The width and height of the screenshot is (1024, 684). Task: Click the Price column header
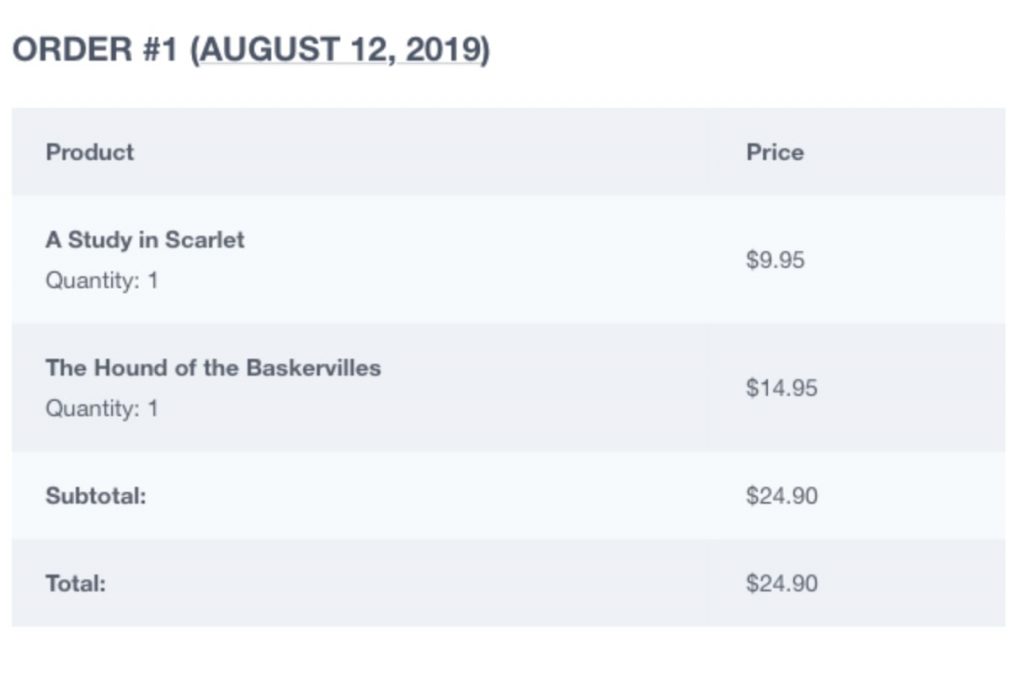(x=775, y=152)
